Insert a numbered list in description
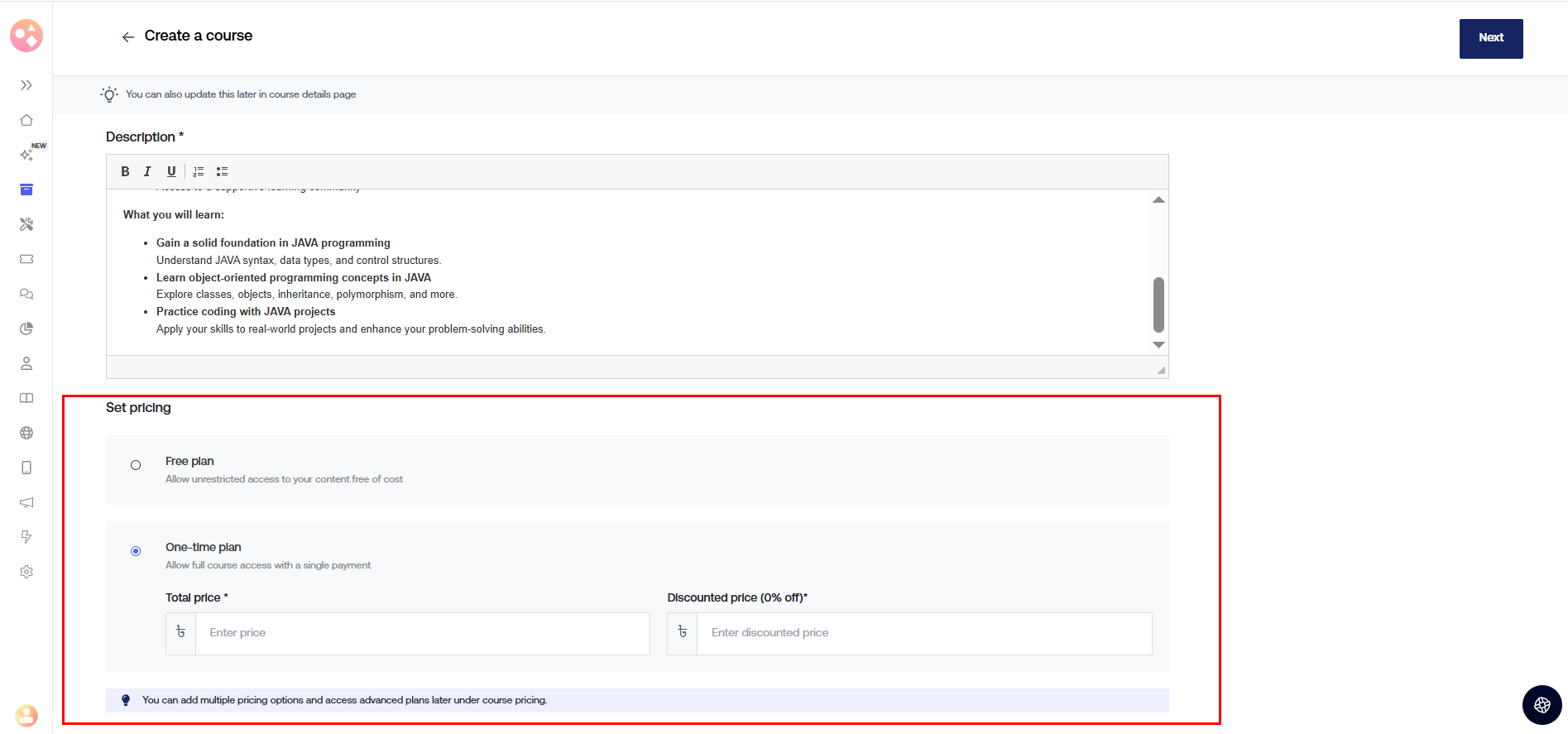Image resolution: width=1568 pixels, height=734 pixels. pos(199,171)
